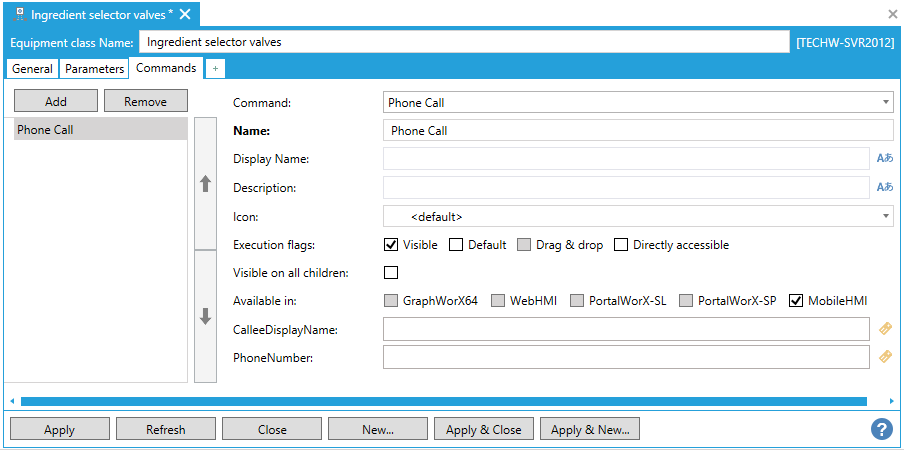904x452 pixels.
Task: Click the move command up arrow
Action: pos(205,184)
